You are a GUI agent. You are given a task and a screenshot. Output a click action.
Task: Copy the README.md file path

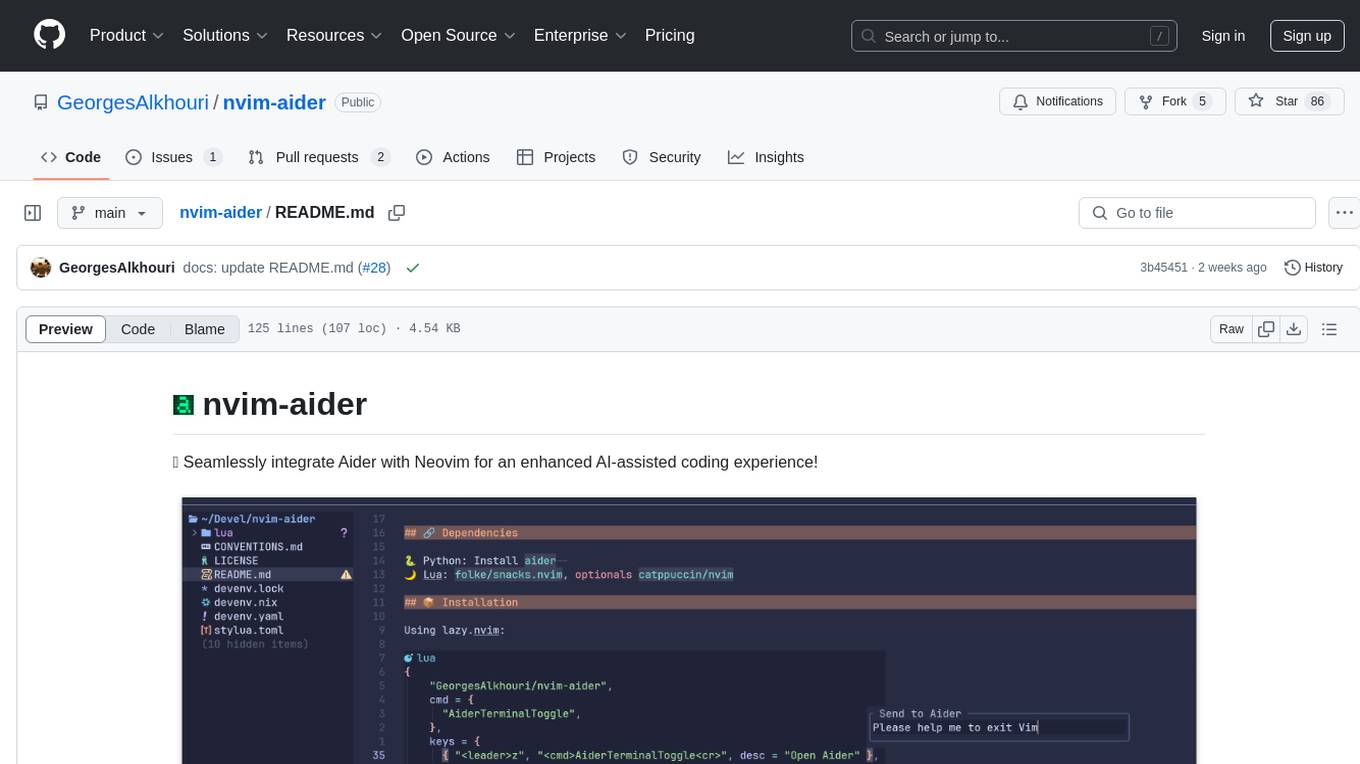396,213
